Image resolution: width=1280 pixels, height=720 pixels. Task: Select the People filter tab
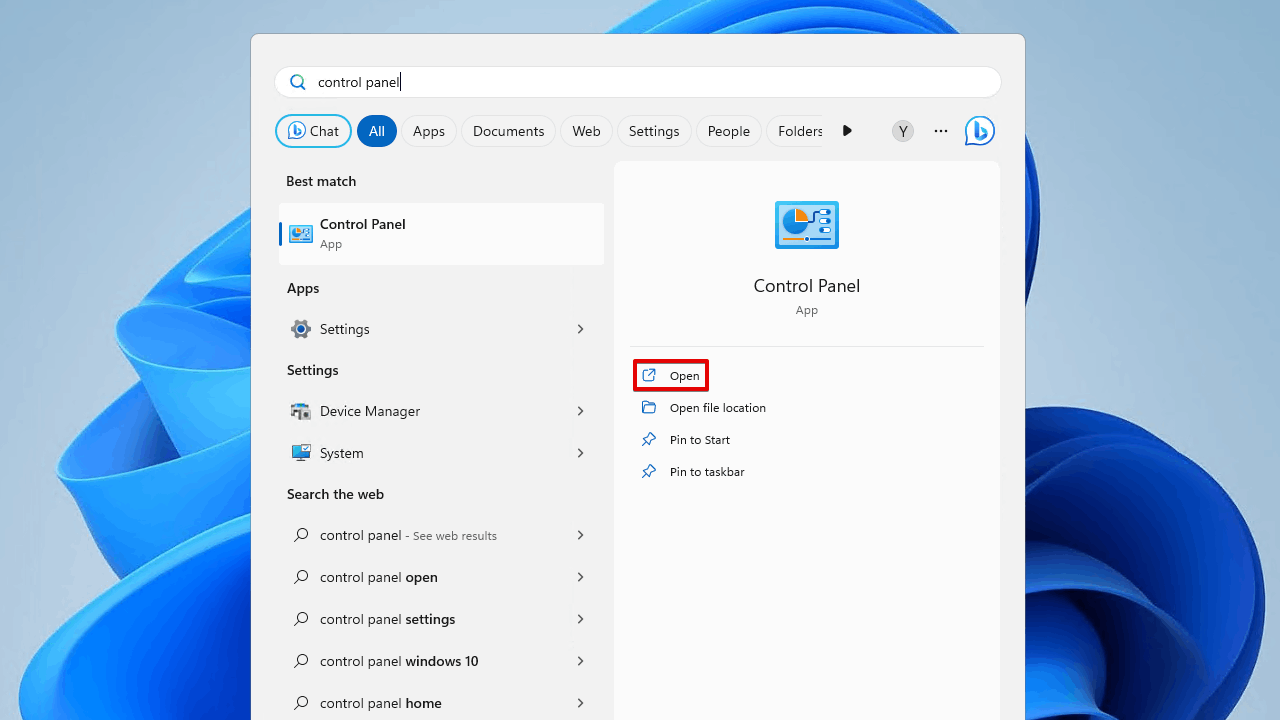coord(729,131)
